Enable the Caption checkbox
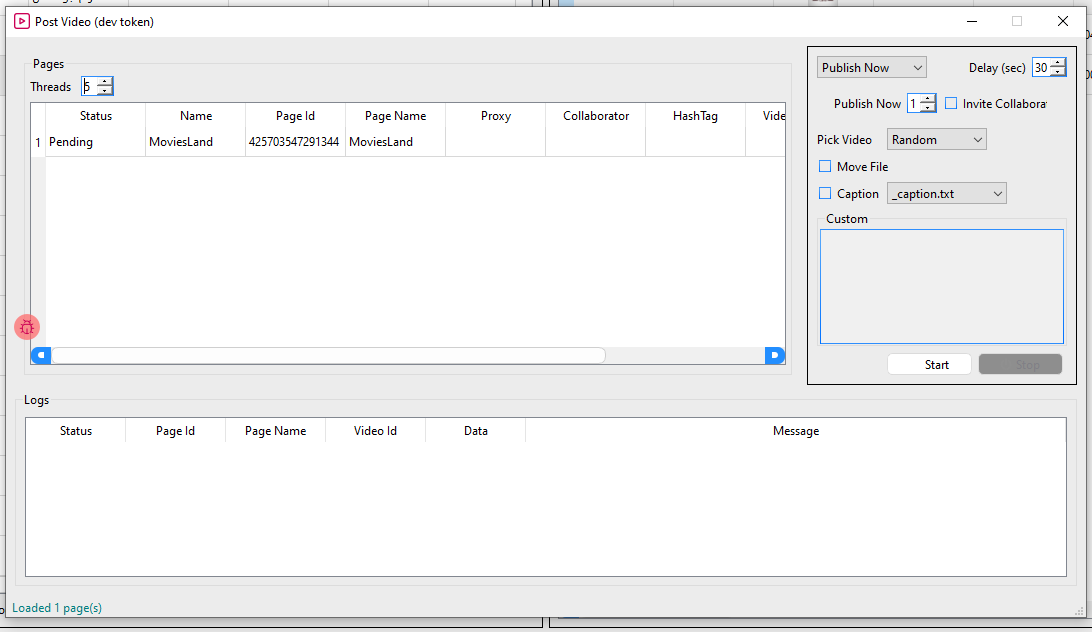This screenshot has width=1092, height=632. tap(825, 194)
